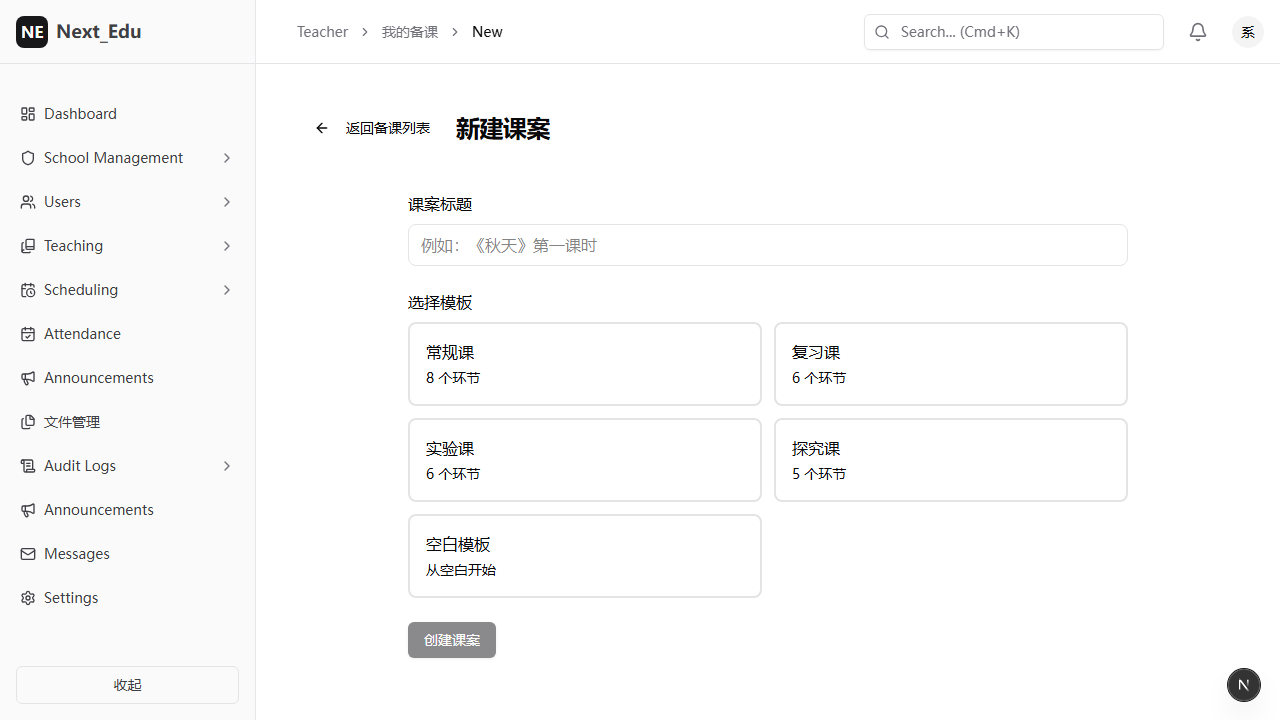This screenshot has height=720, width=1280.
Task: Select the 空白模板 card
Action: (x=585, y=556)
